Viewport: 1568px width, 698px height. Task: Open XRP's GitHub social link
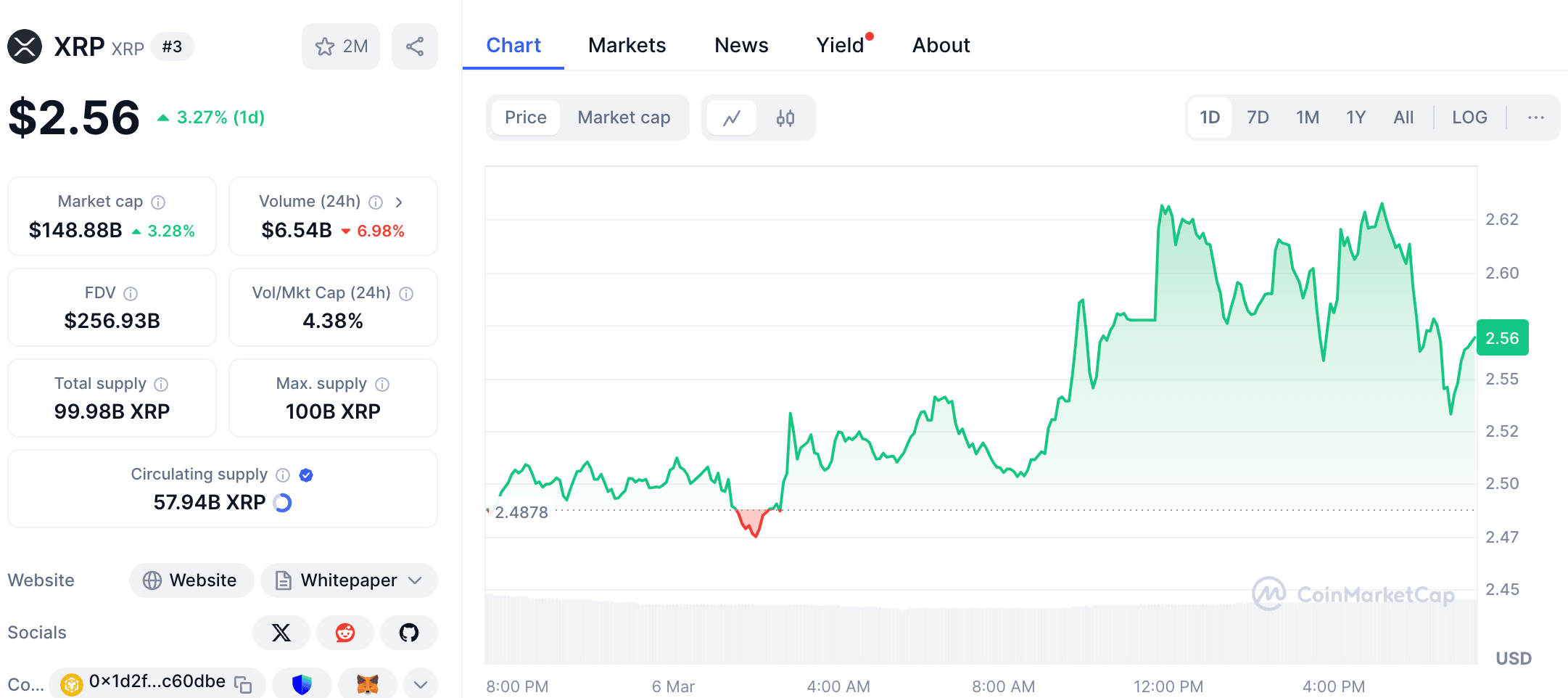pyautogui.click(x=409, y=633)
